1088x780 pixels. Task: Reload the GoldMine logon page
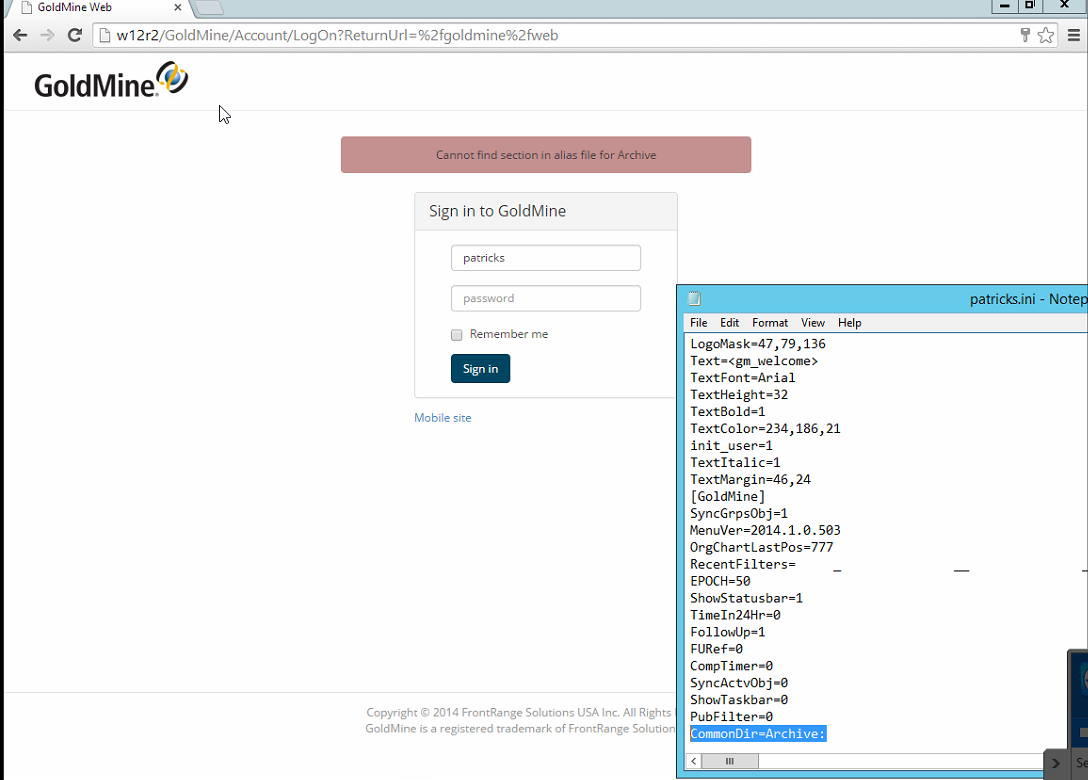(74, 35)
